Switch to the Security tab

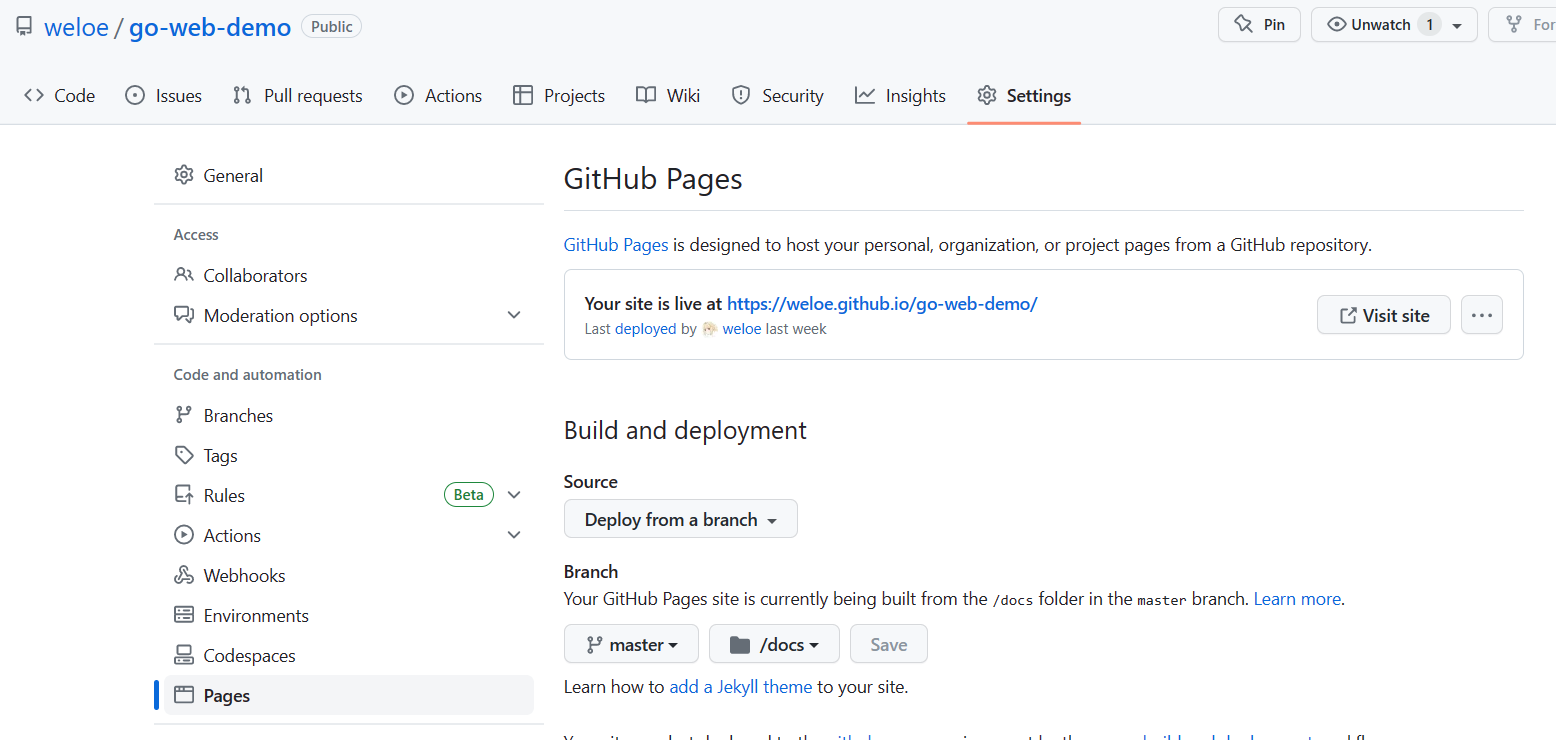[x=777, y=96]
